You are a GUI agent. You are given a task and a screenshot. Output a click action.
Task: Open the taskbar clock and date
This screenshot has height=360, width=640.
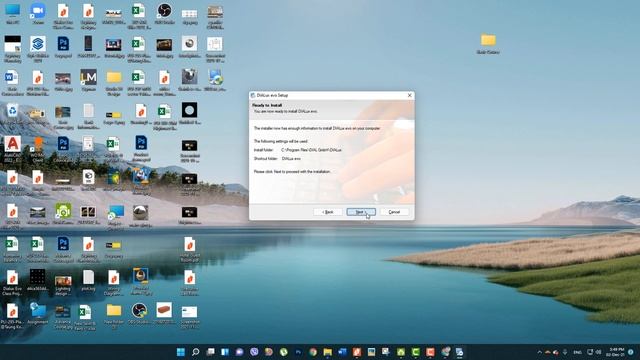pyautogui.click(x=616, y=352)
